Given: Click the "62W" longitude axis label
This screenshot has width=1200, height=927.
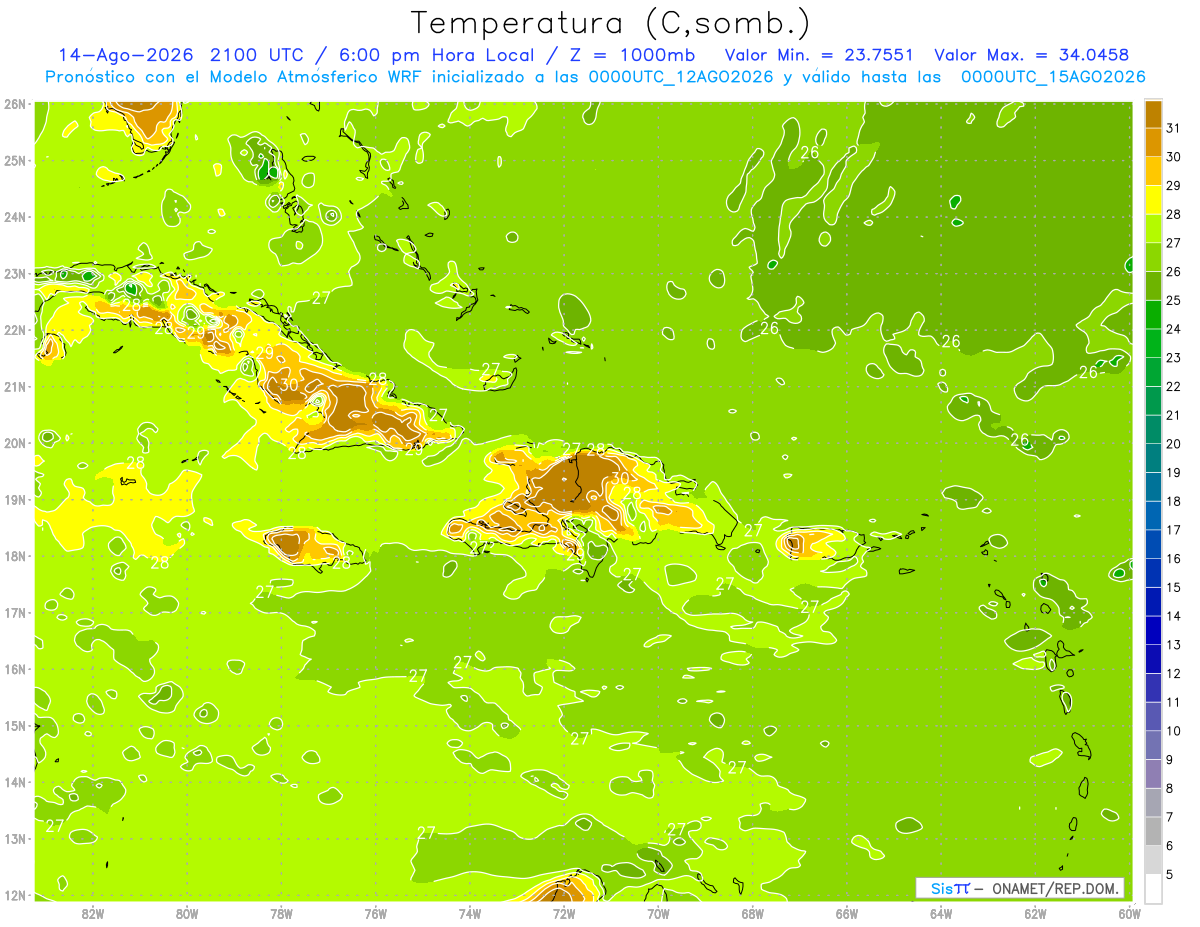Looking at the screenshot, I should [x=1036, y=913].
